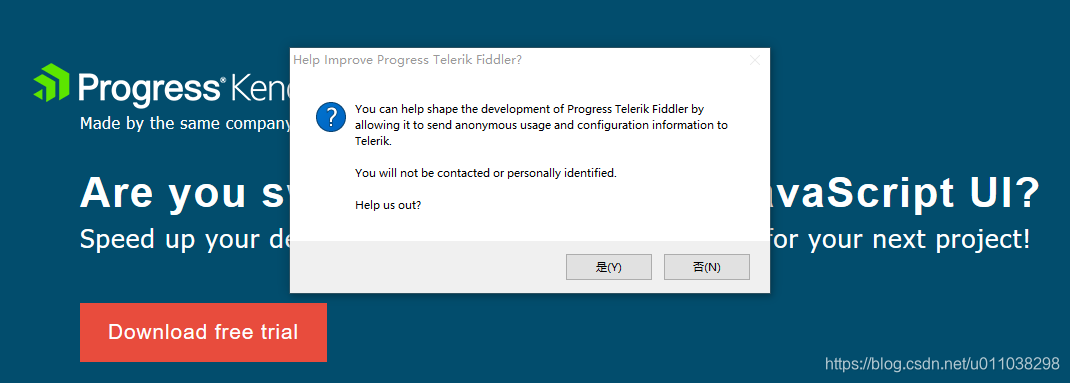Image resolution: width=1070 pixels, height=383 pixels.
Task: Open the blog.csdn.net watermark URL
Action: coord(942,363)
